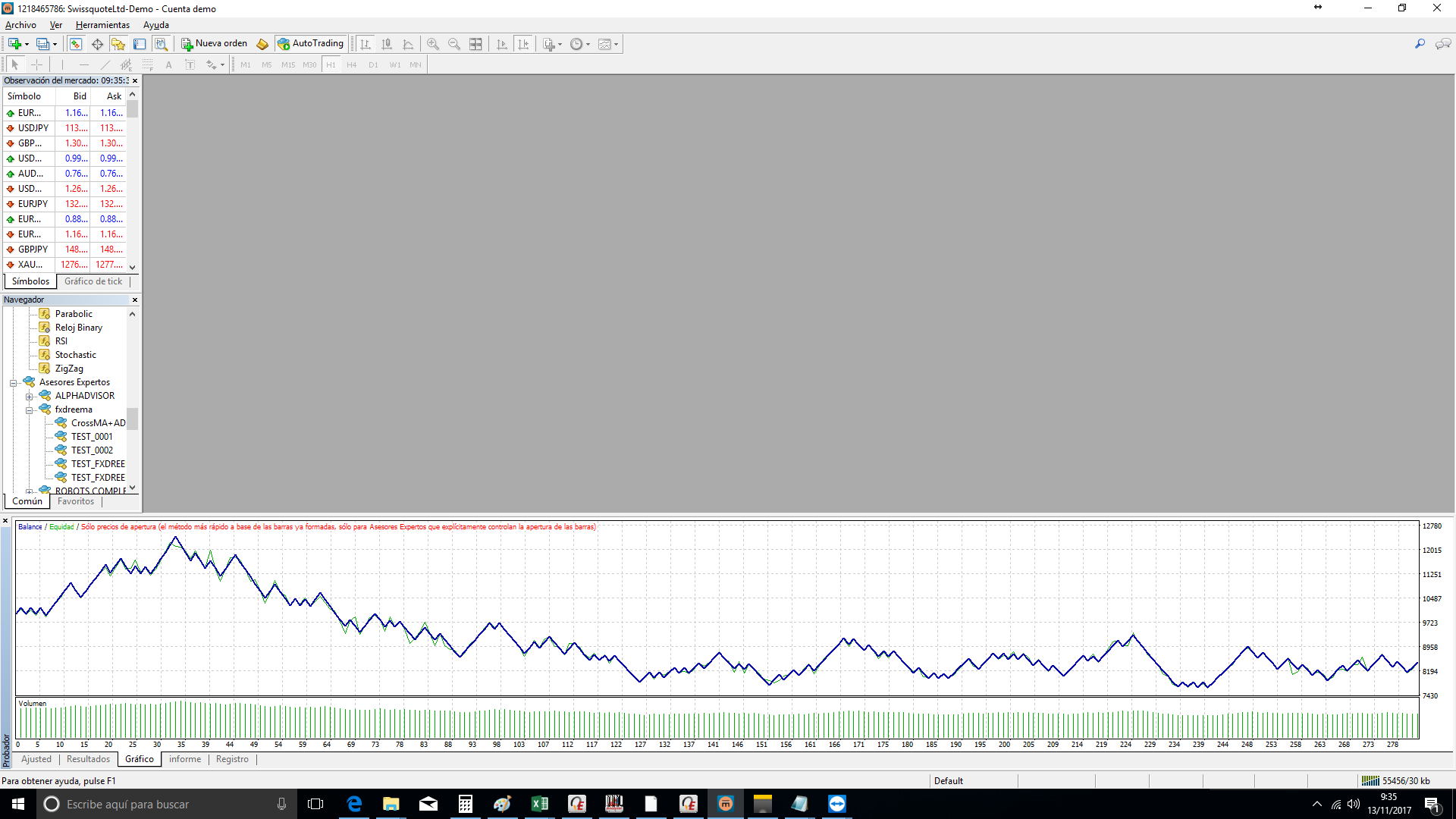
Task: Toggle the AutoTrading button
Action: click(x=311, y=44)
